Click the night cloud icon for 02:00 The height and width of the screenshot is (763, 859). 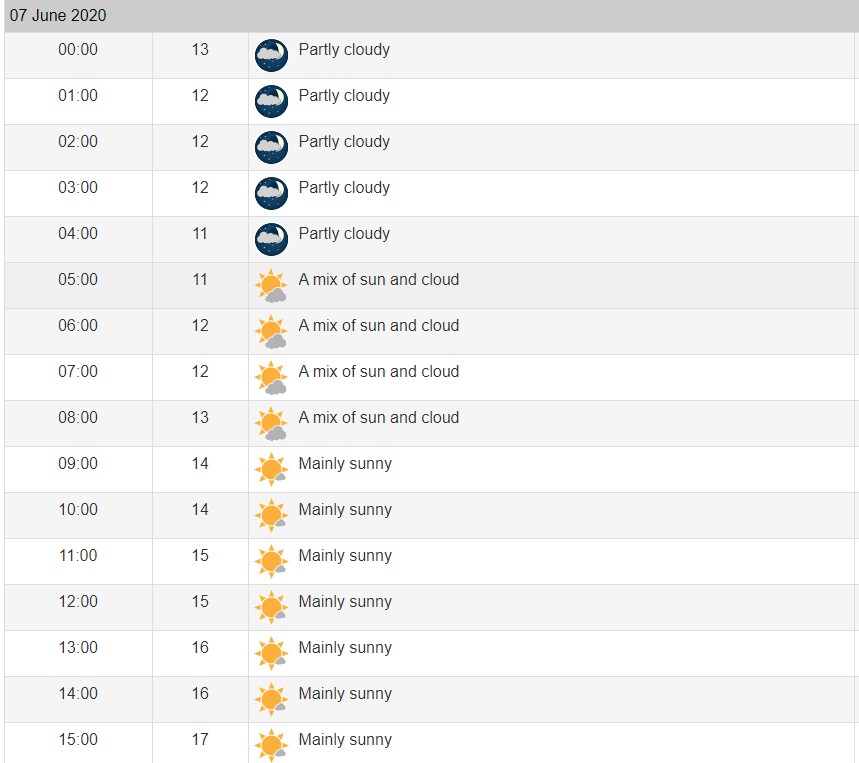click(x=271, y=148)
